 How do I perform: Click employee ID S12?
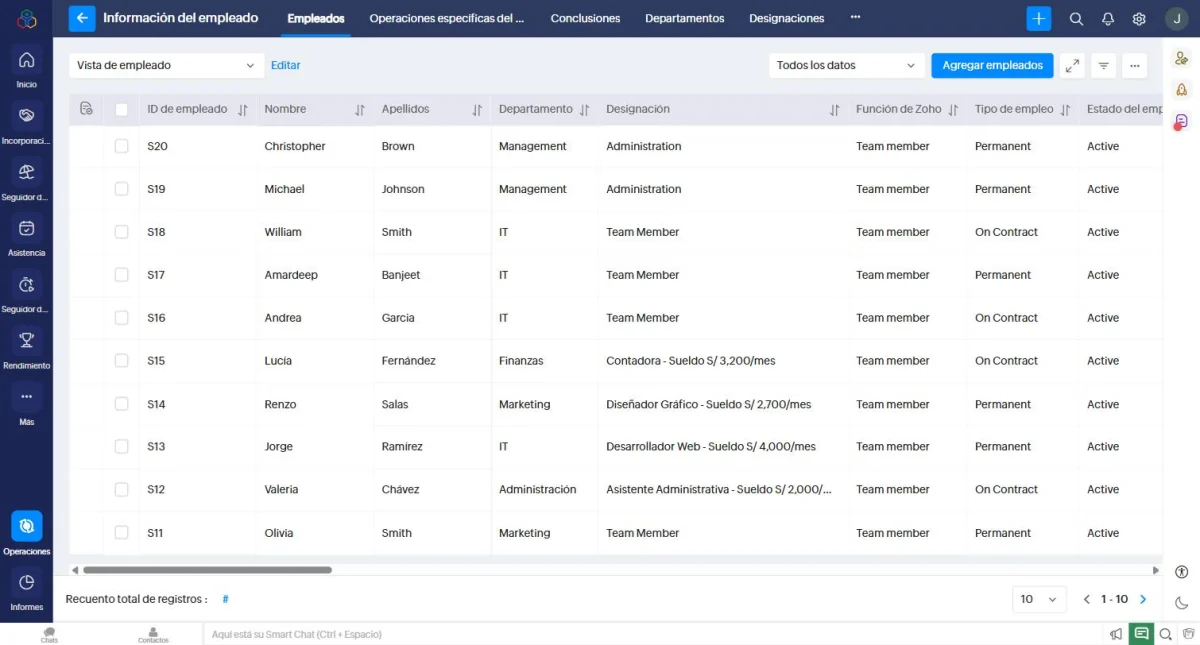pyautogui.click(x=156, y=490)
